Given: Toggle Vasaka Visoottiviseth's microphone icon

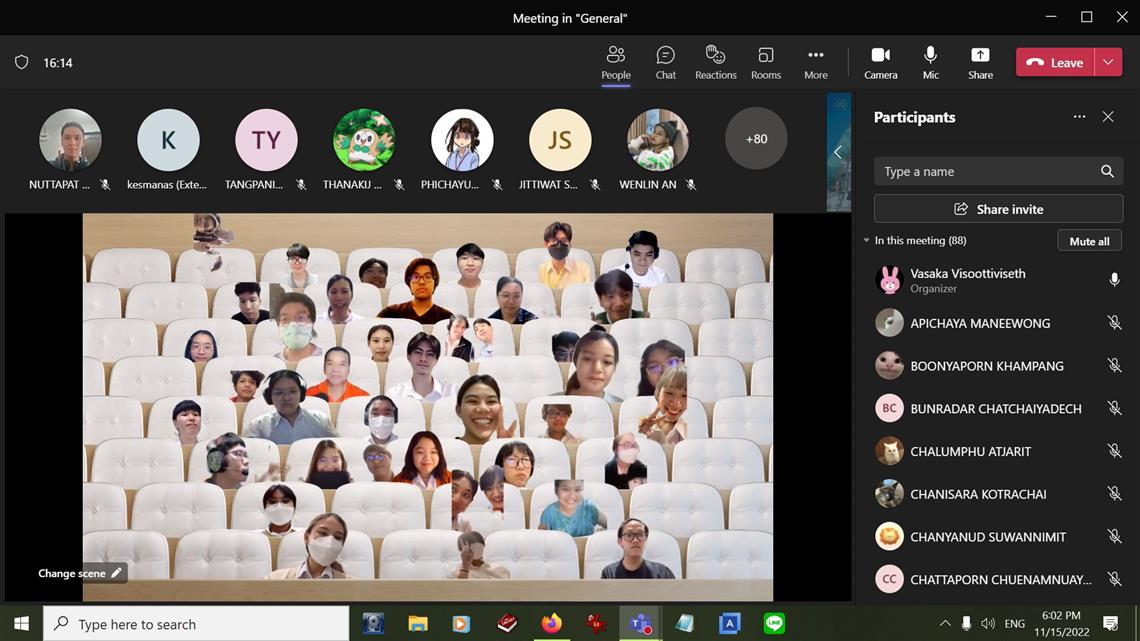Looking at the screenshot, I should pos(1114,281).
